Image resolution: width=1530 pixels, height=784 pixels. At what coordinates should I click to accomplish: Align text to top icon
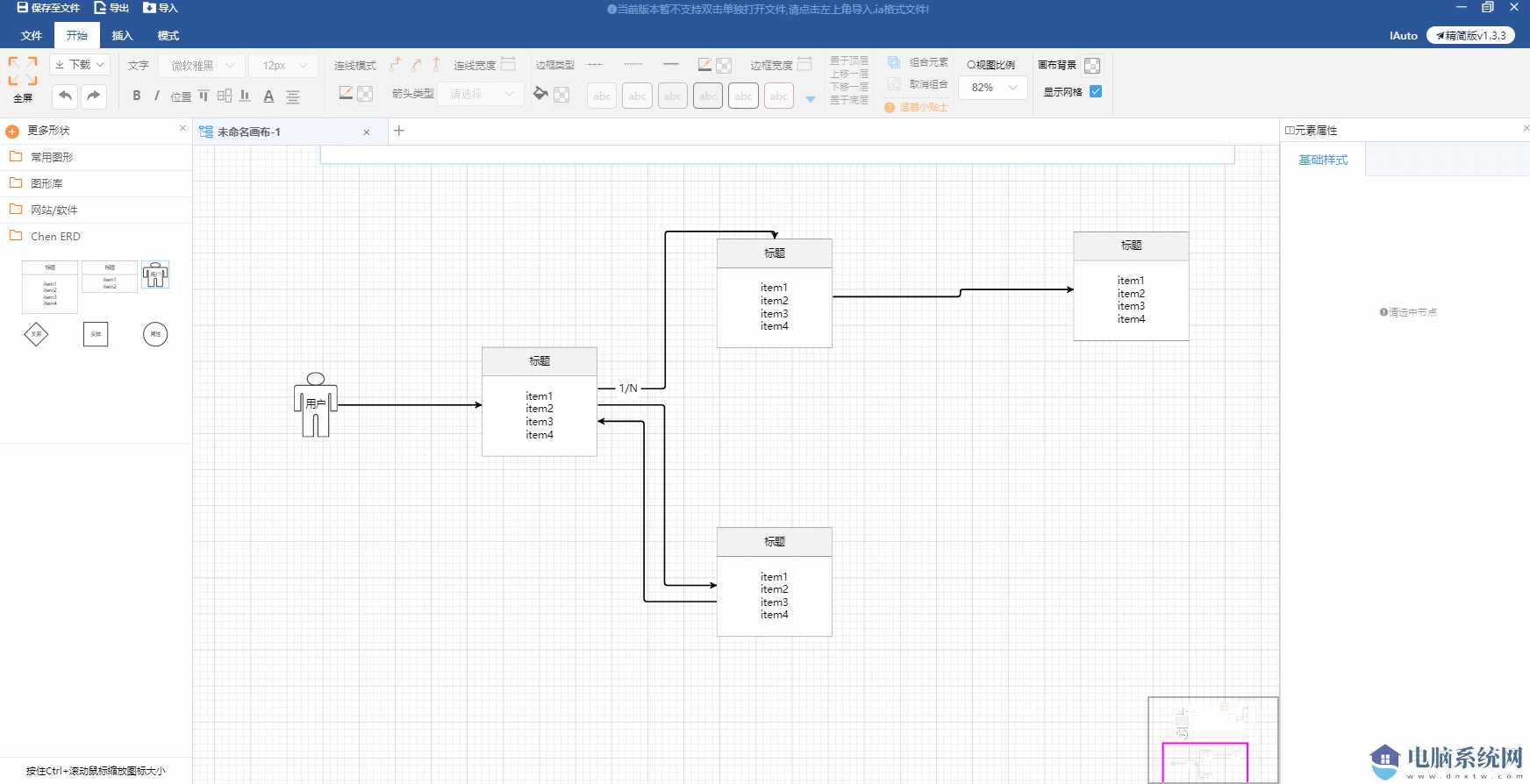click(x=204, y=96)
